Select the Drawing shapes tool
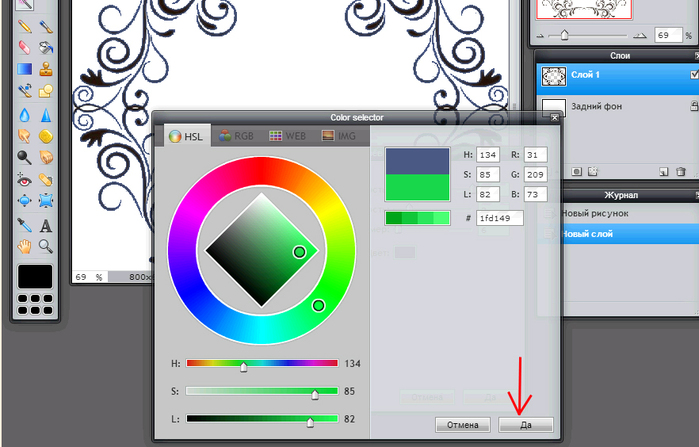The width and height of the screenshot is (699, 447). (45, 91)
